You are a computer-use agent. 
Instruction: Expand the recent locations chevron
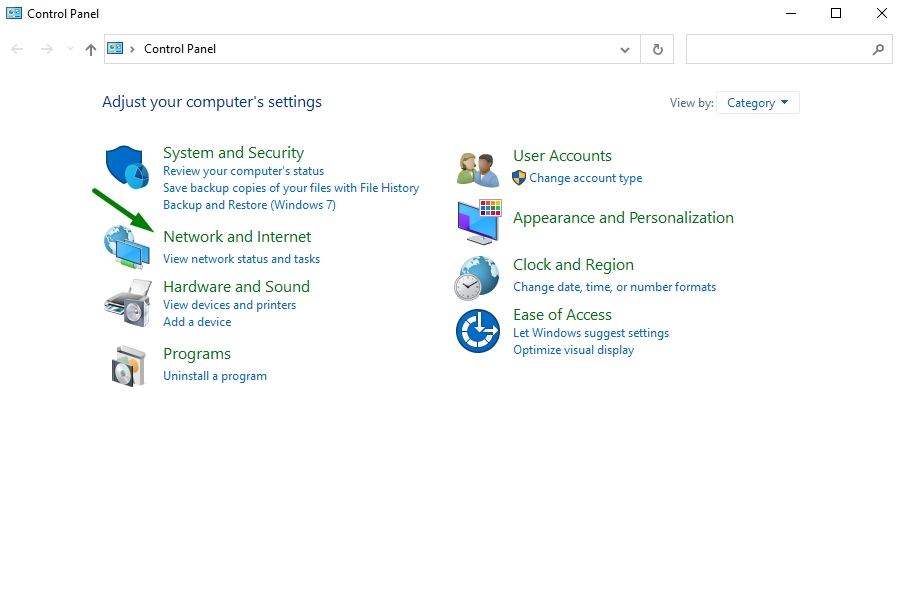[70, 49]
